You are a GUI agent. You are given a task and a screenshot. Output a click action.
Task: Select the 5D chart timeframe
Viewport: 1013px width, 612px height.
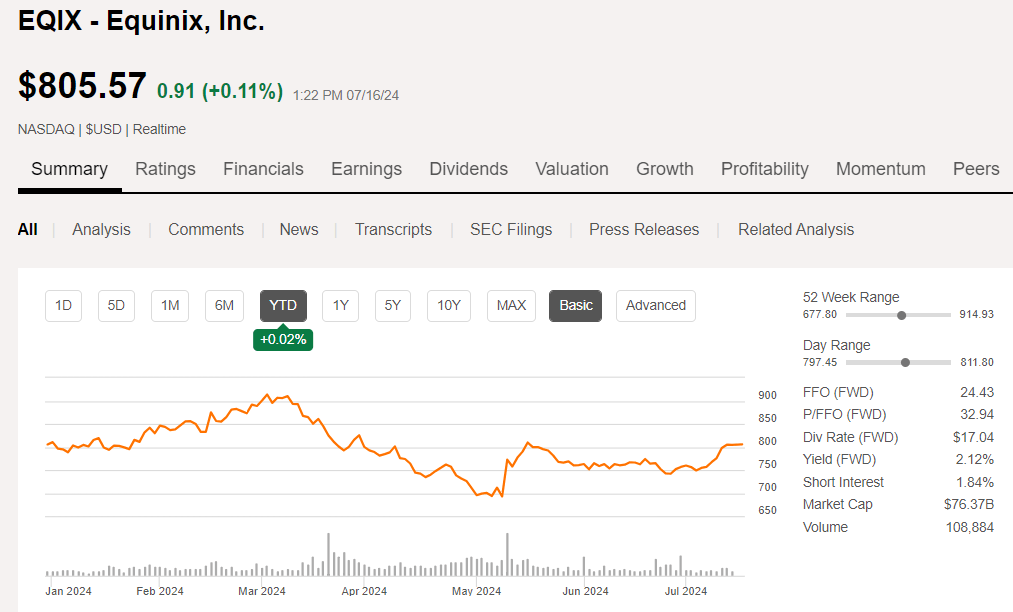116,306
